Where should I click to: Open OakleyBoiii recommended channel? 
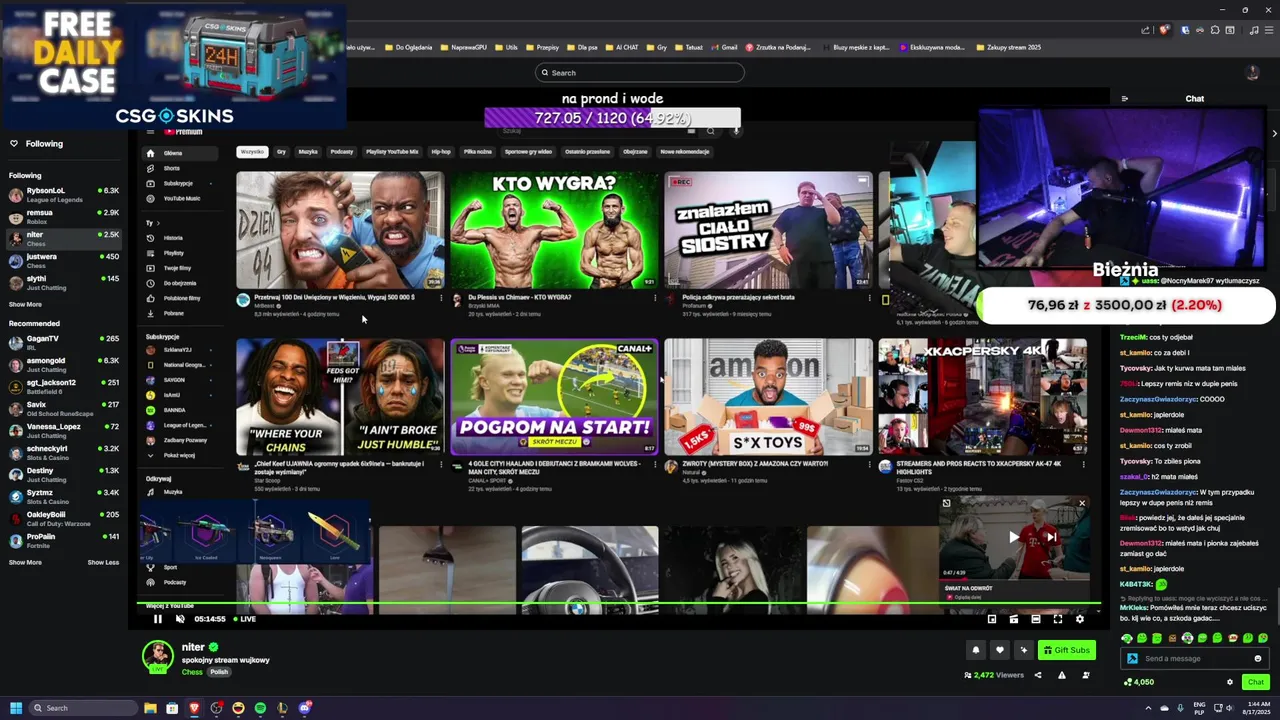[x=64, y=518]
